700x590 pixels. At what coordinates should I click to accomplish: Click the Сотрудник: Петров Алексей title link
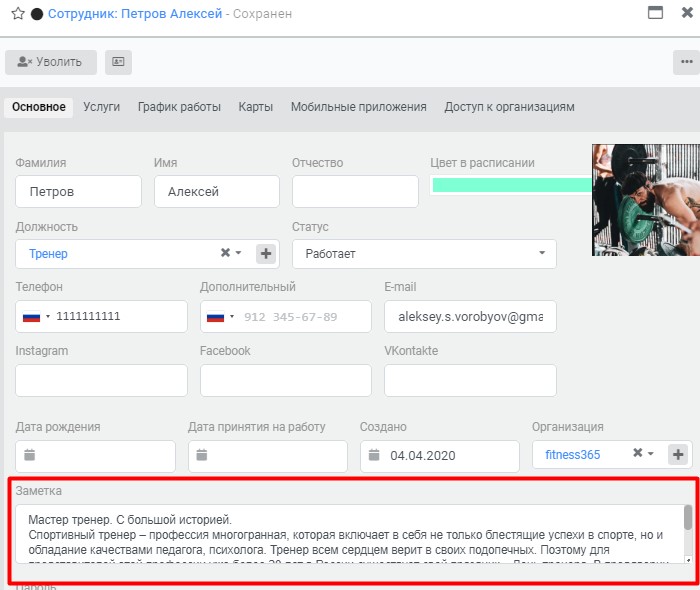tap(135, 14)
